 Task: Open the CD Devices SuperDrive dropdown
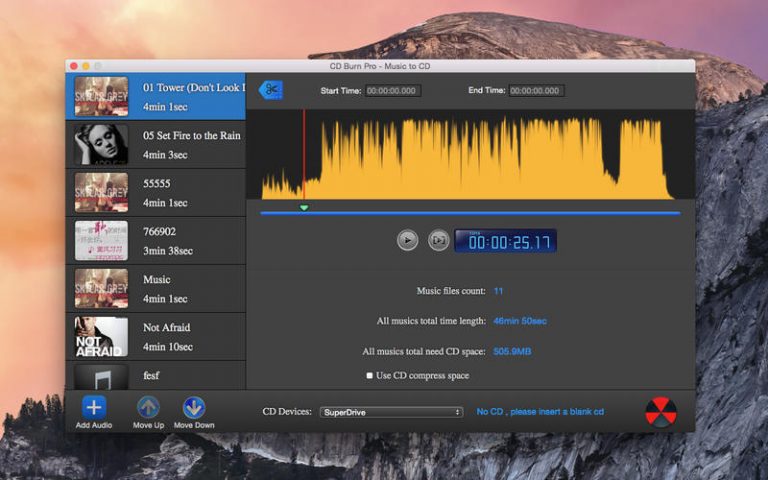pos(391,412)
